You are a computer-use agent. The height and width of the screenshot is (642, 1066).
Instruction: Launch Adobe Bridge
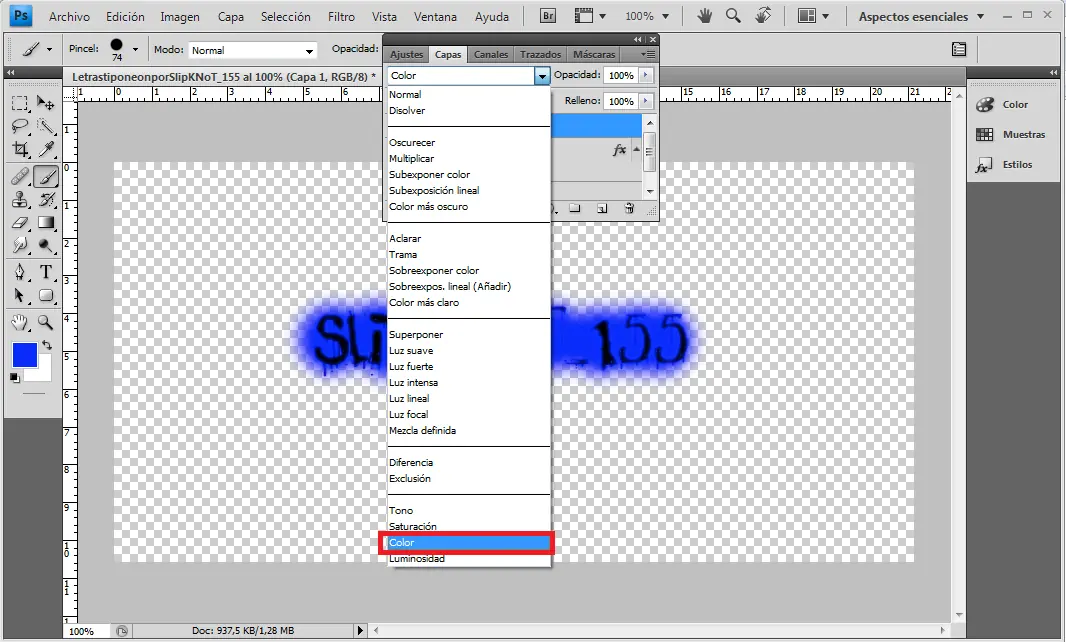click(x=547, y=16)
